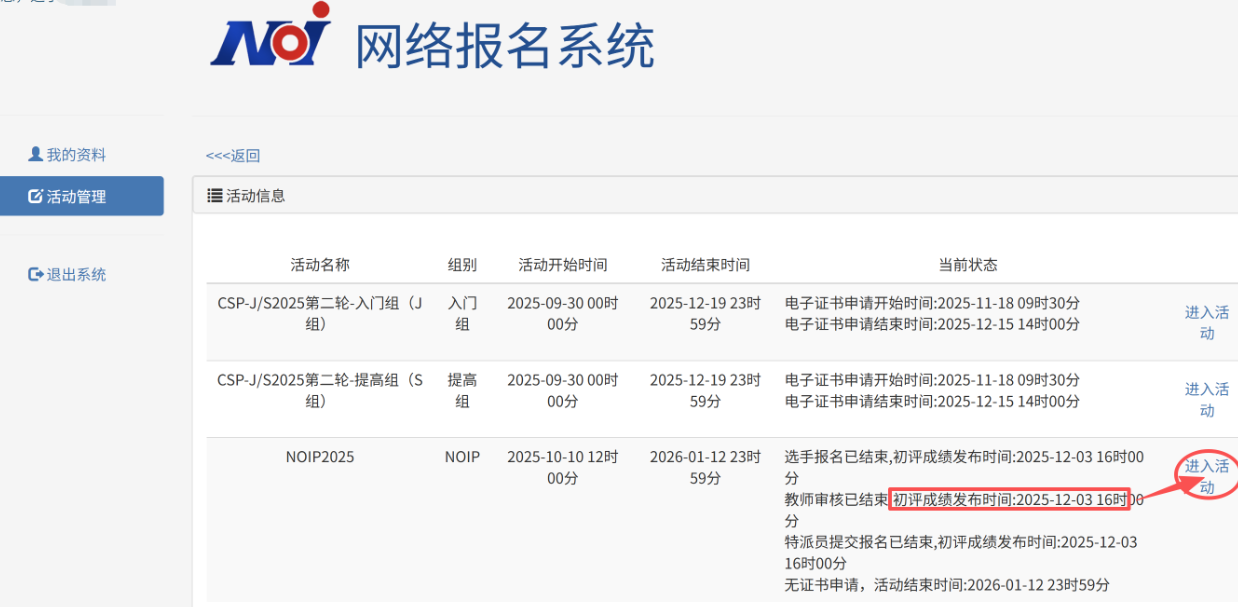Click the 网络报名系统 page title

tap(505, 42)
